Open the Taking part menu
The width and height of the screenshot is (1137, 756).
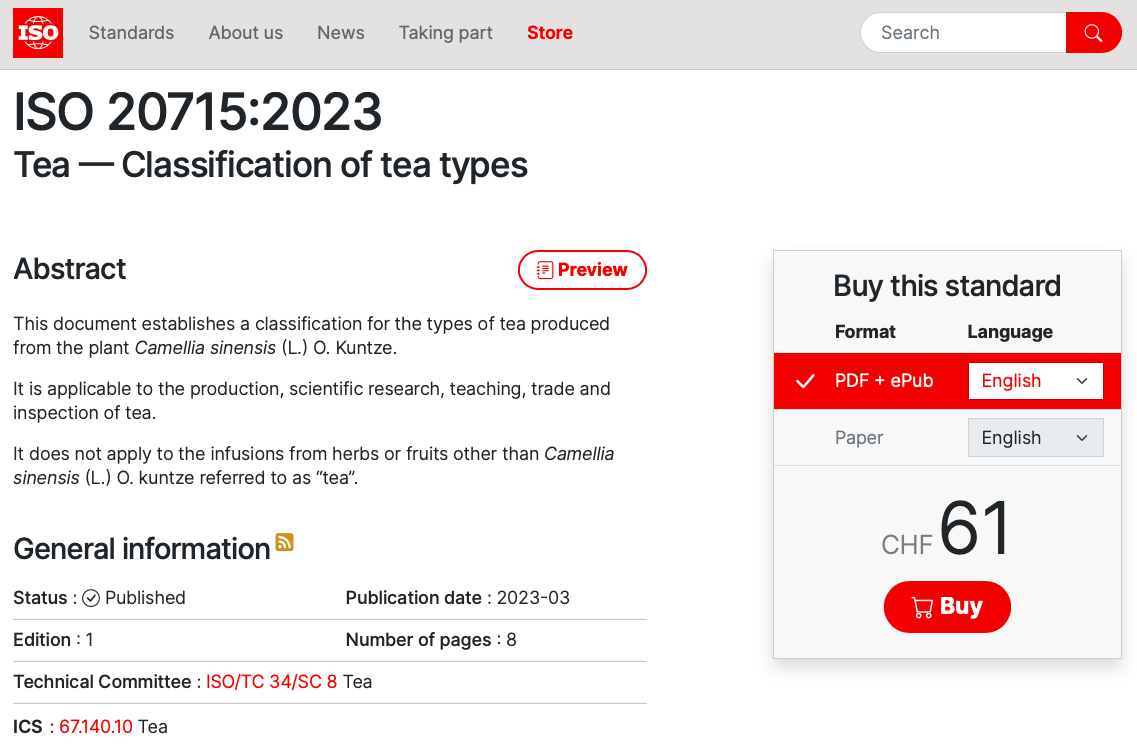(x=445, y=33)
